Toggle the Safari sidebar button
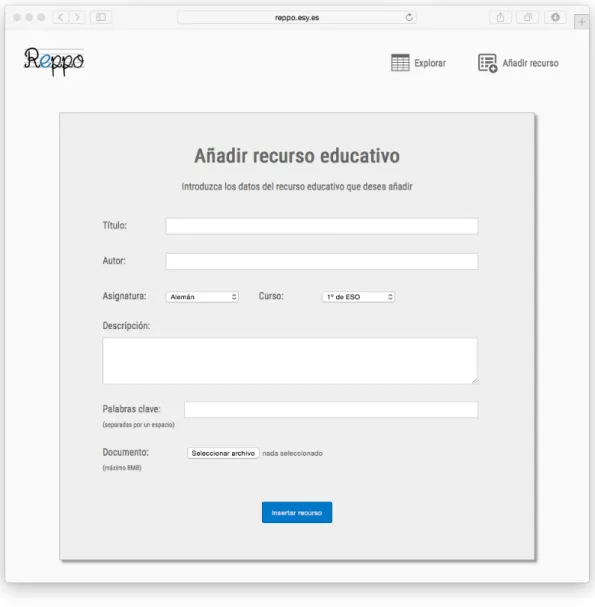595x607 pixels. [x=101, y=17]
